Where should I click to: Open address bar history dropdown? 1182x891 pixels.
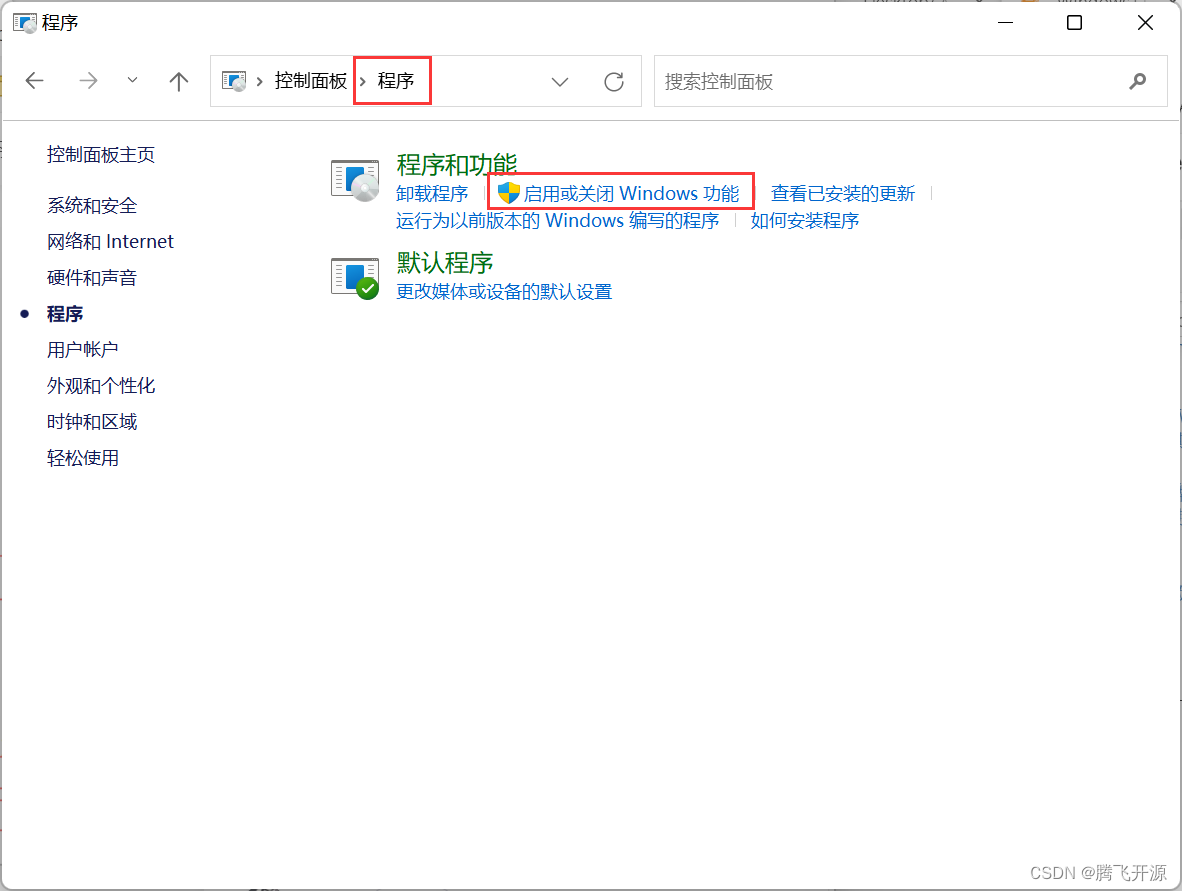559,81
